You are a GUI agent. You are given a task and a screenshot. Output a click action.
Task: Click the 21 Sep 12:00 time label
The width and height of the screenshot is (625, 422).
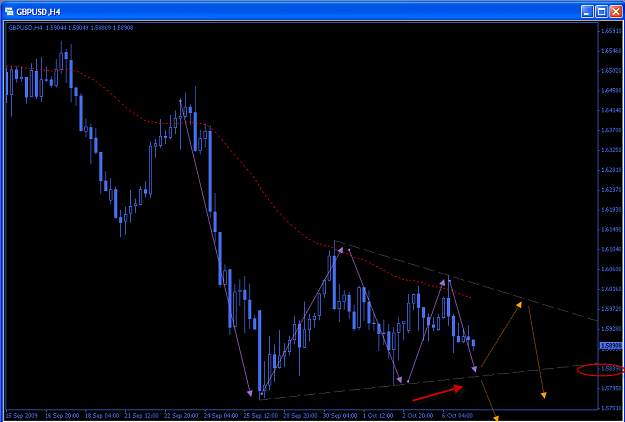pos(142,415)
